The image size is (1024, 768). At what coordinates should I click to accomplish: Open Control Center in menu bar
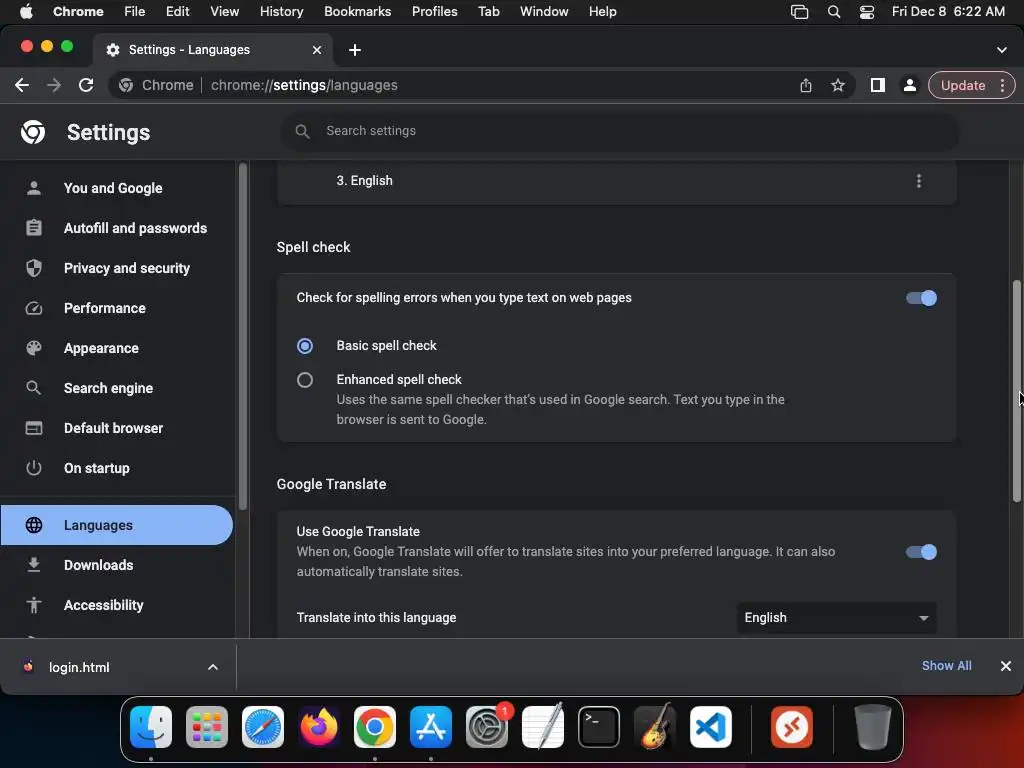click(867, 11)
